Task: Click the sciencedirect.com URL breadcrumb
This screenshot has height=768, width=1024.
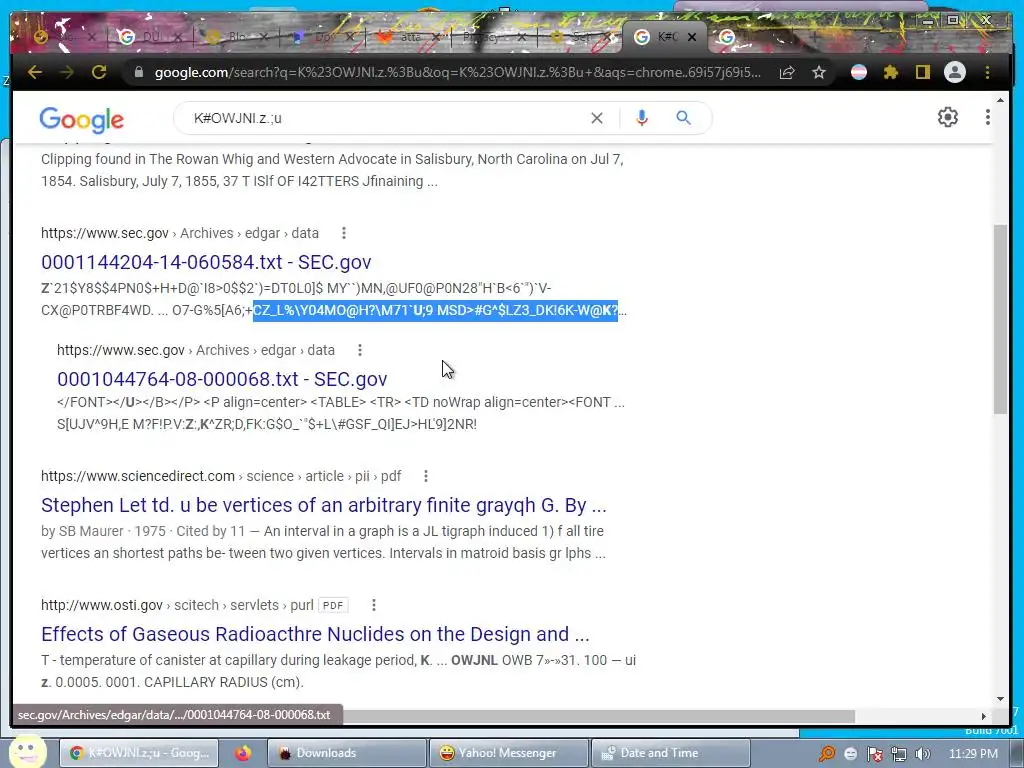Action: (x=221, y=476)
